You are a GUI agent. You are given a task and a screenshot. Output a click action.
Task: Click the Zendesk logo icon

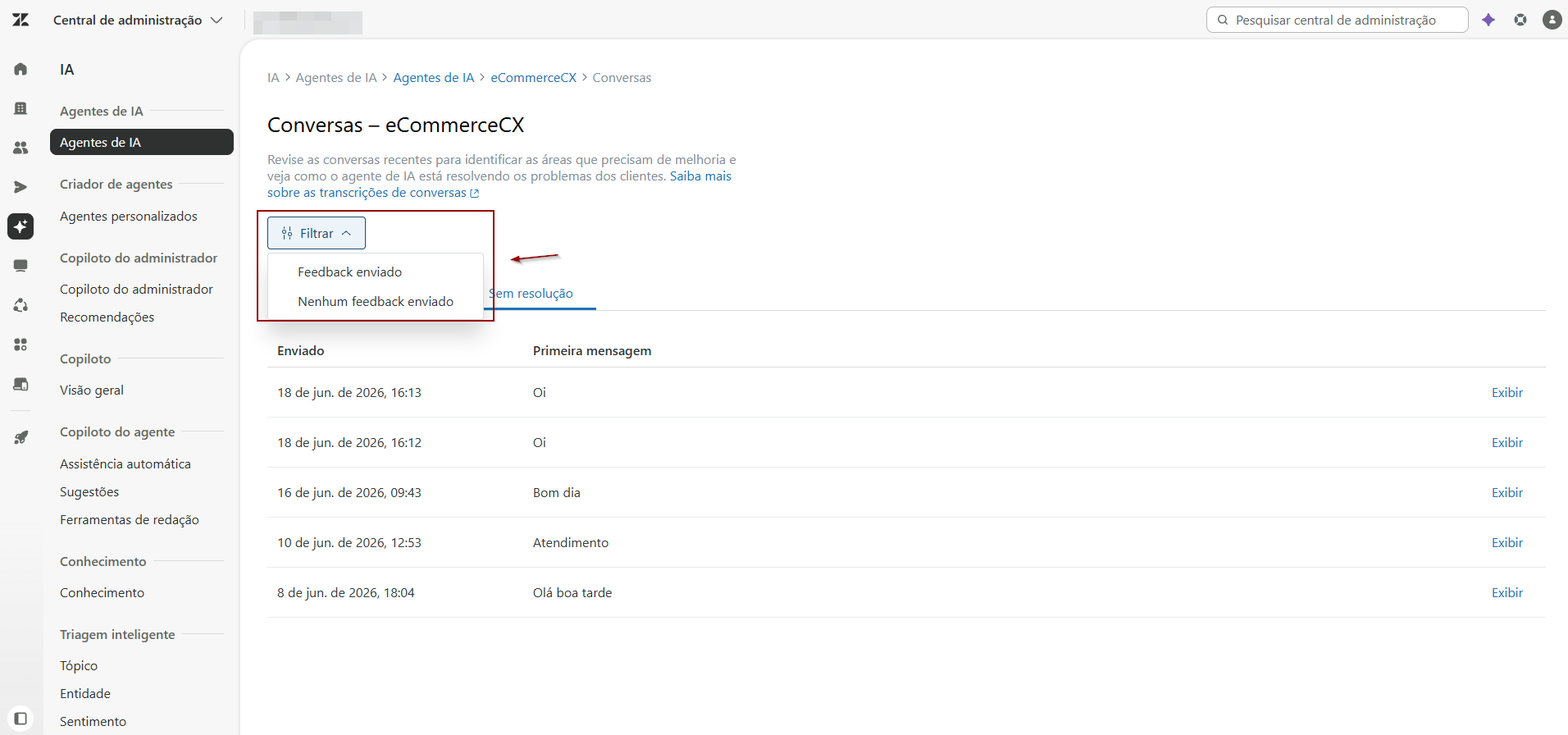click(x=21, y=20)
